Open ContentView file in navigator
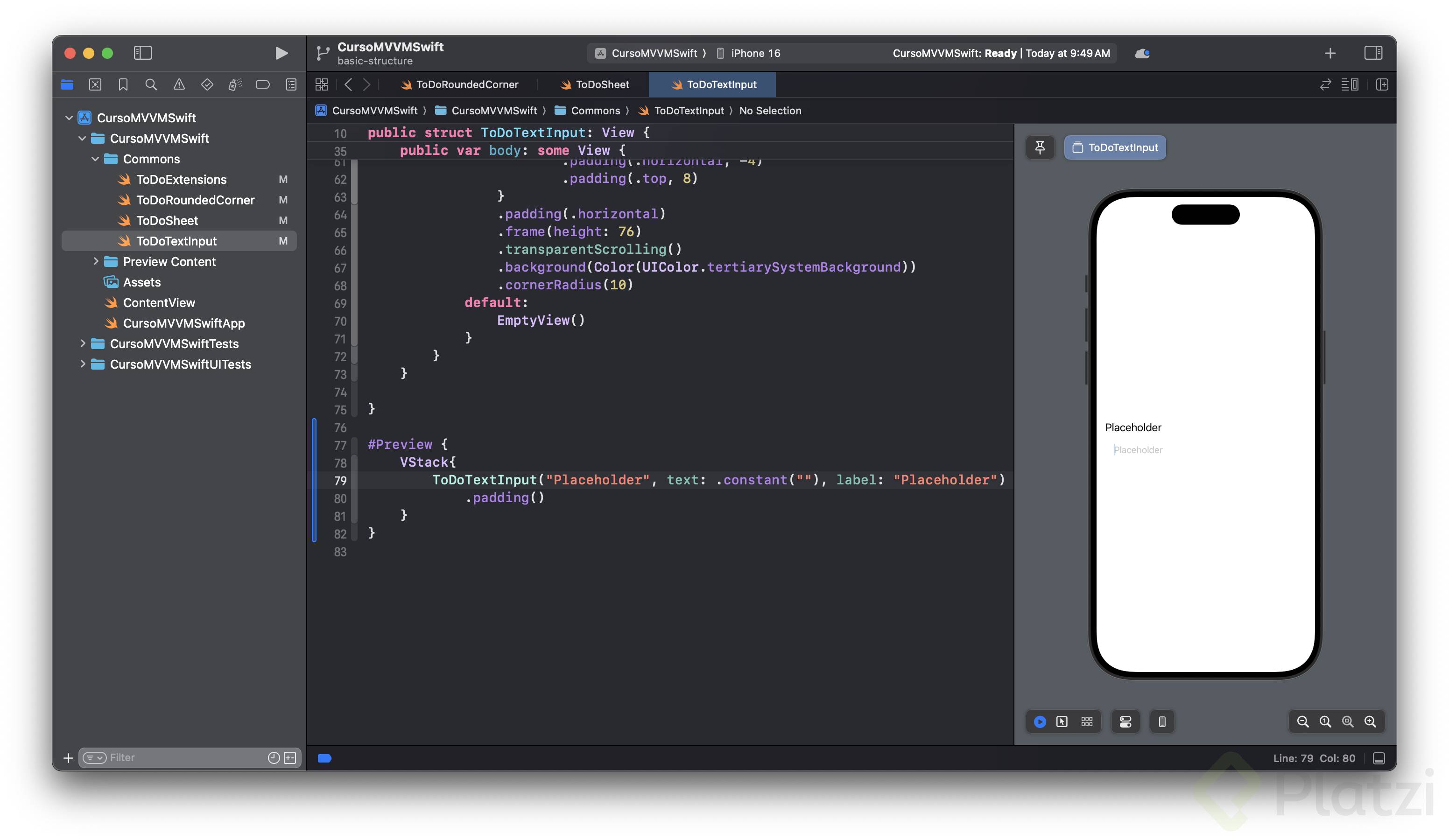Viewport: 1449px width, 840px height. [x=159, y=303]
